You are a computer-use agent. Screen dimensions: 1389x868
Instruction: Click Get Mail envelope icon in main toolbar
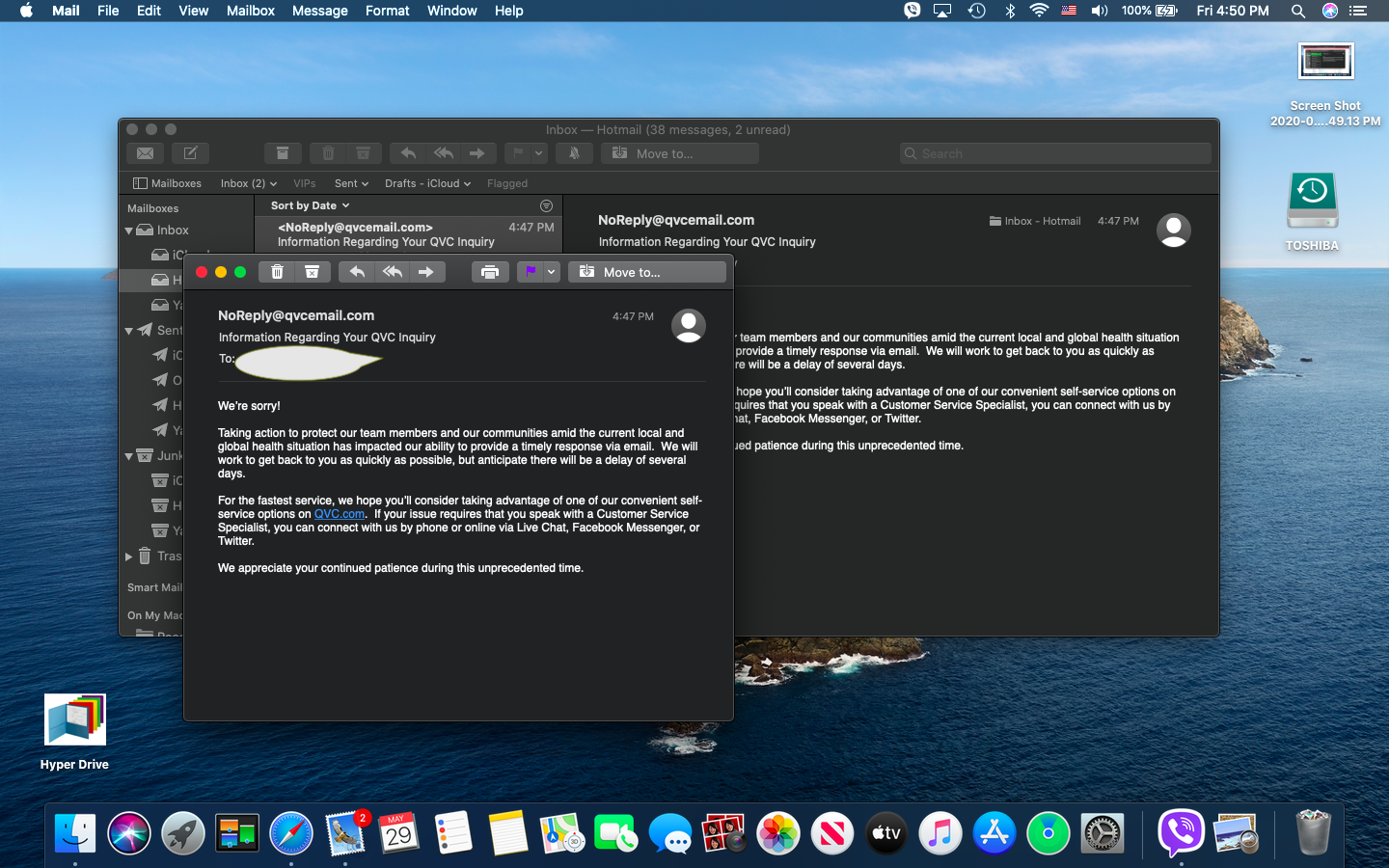[145, 153]
